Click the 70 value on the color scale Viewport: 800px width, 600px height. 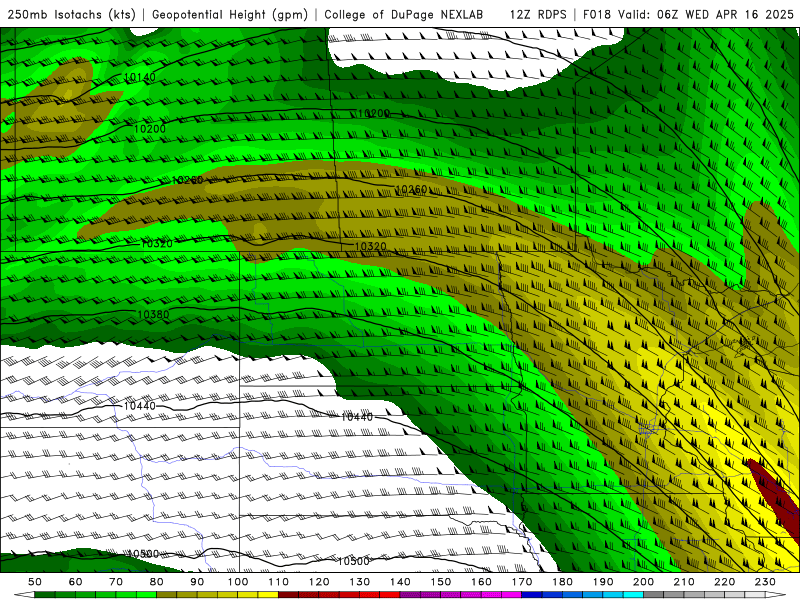pyautogui.click(x=116, y=582)
